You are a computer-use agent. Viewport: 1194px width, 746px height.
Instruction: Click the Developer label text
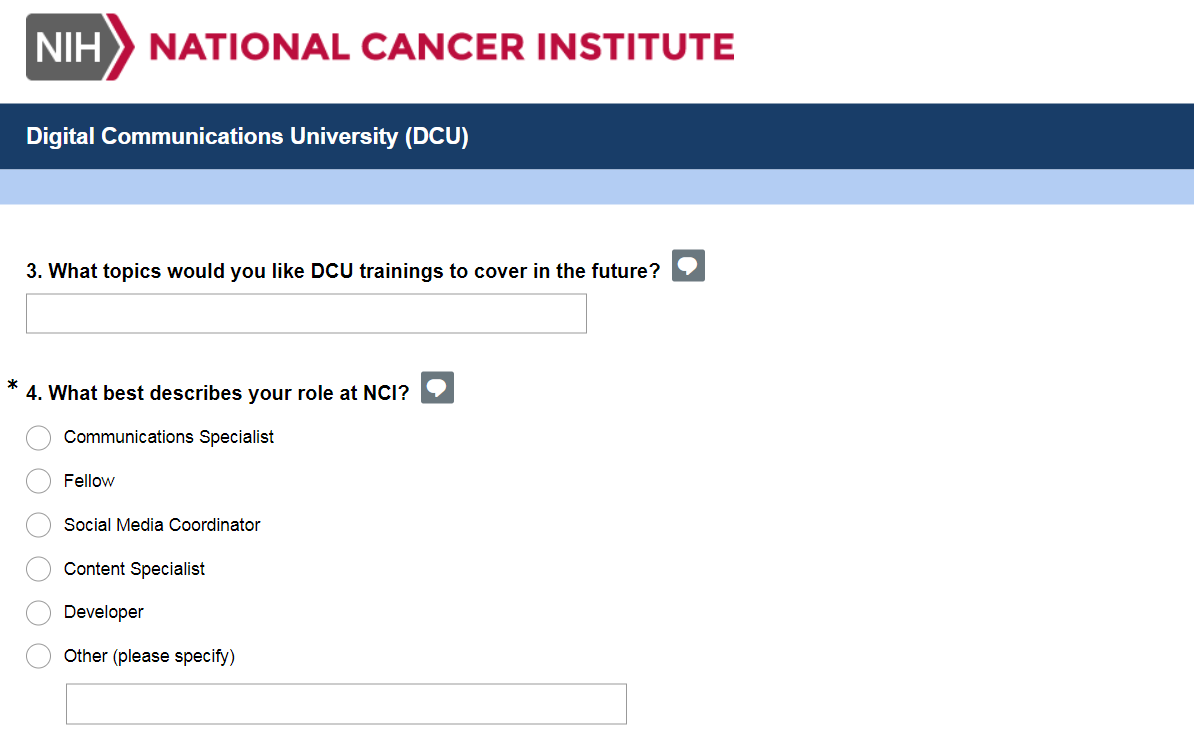(x=104, y=612)
